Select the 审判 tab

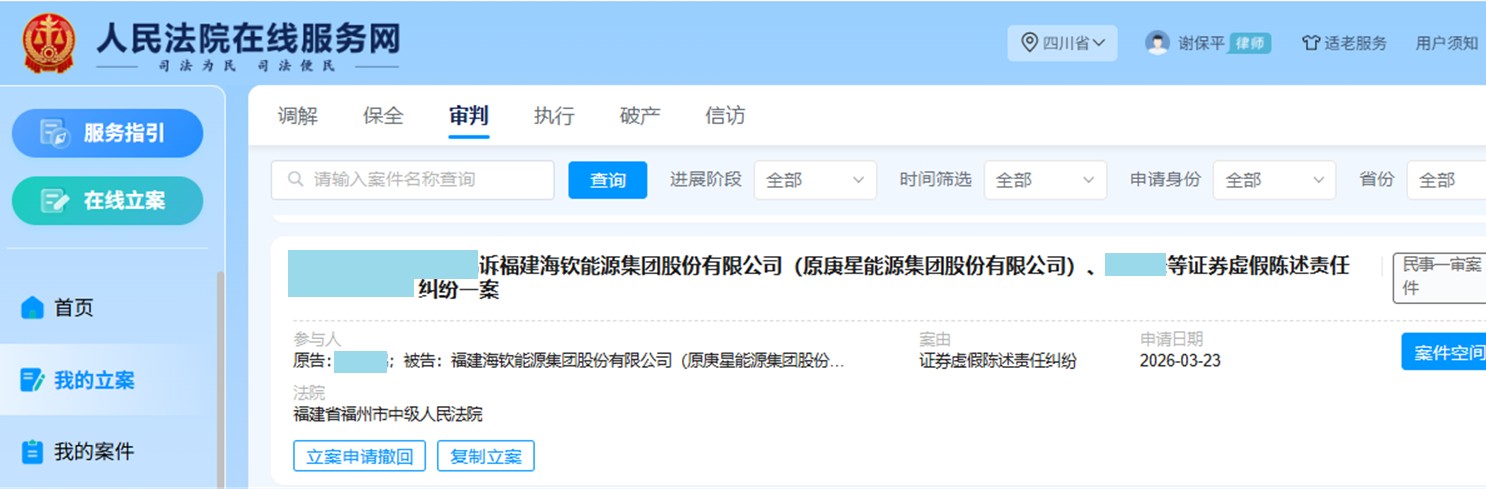[x=469, y=116]
